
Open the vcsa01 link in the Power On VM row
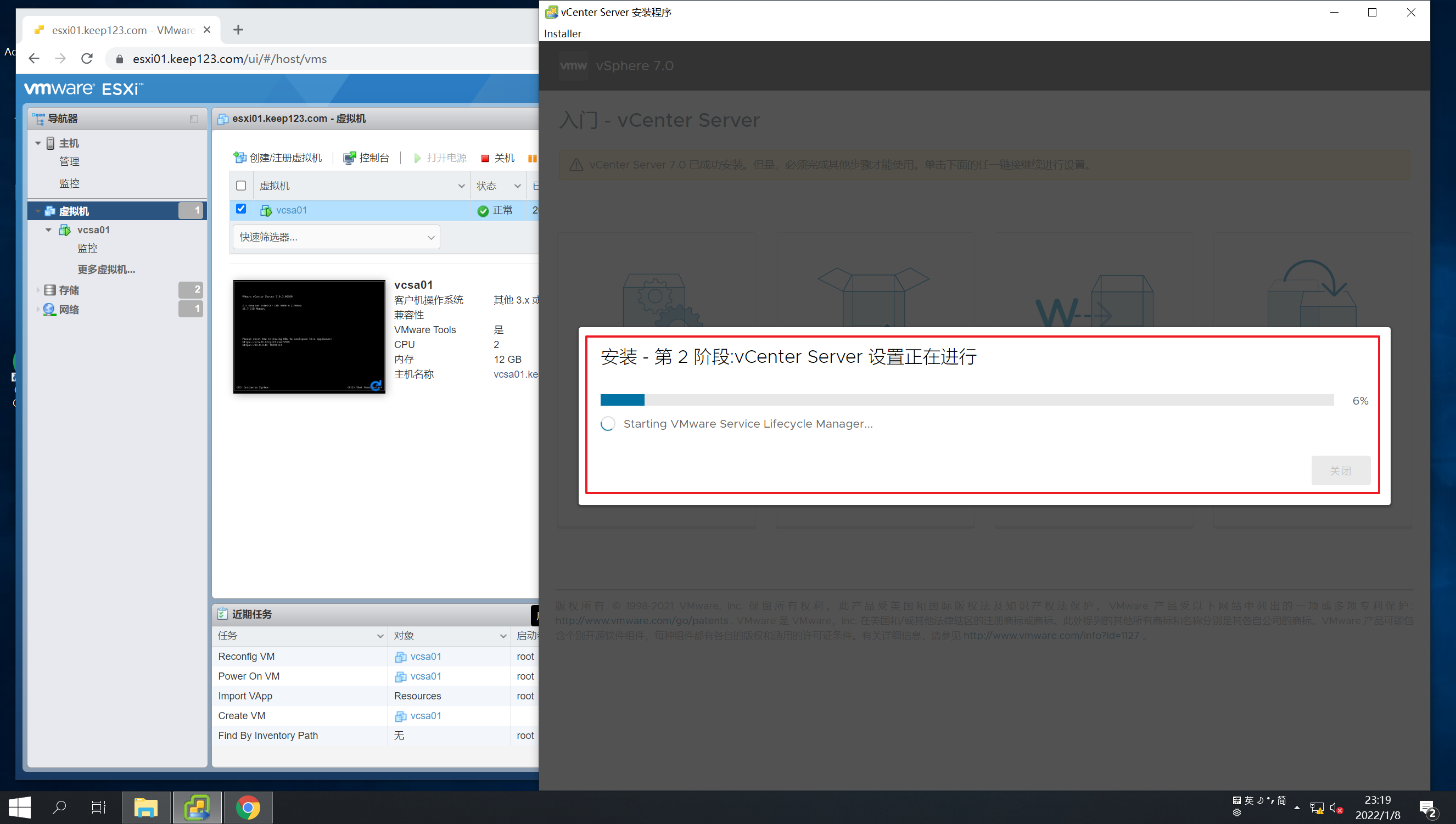click(425, 676)
